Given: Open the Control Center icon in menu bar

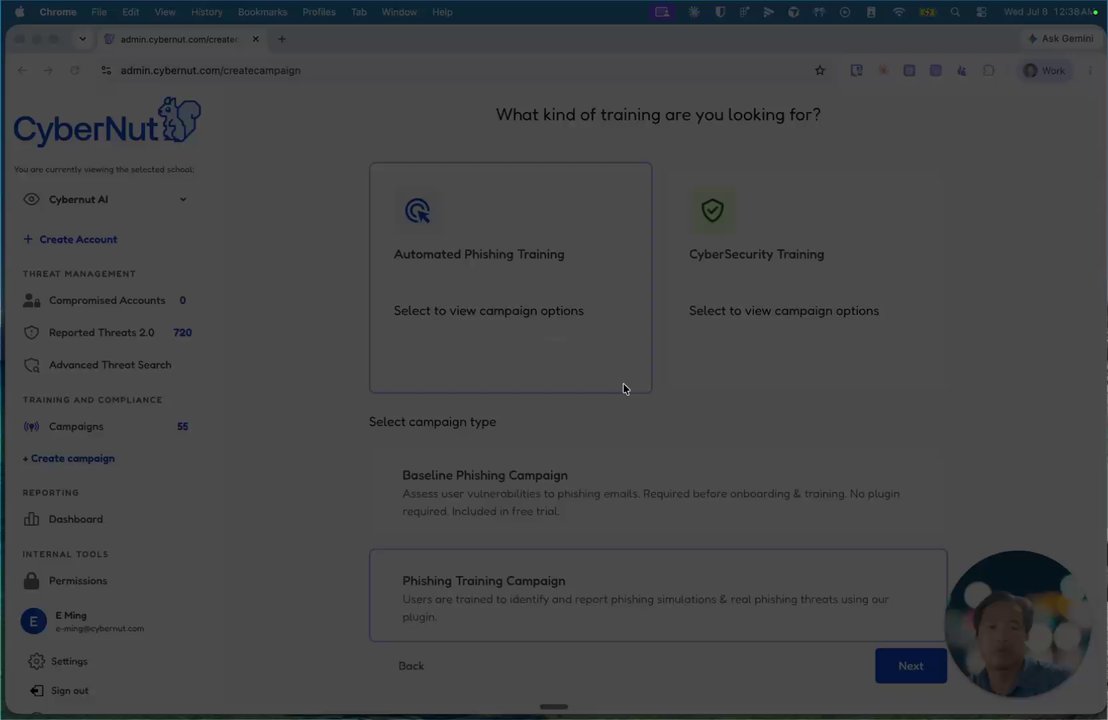Looking at the screenshot, I should [x=982, y=12].
